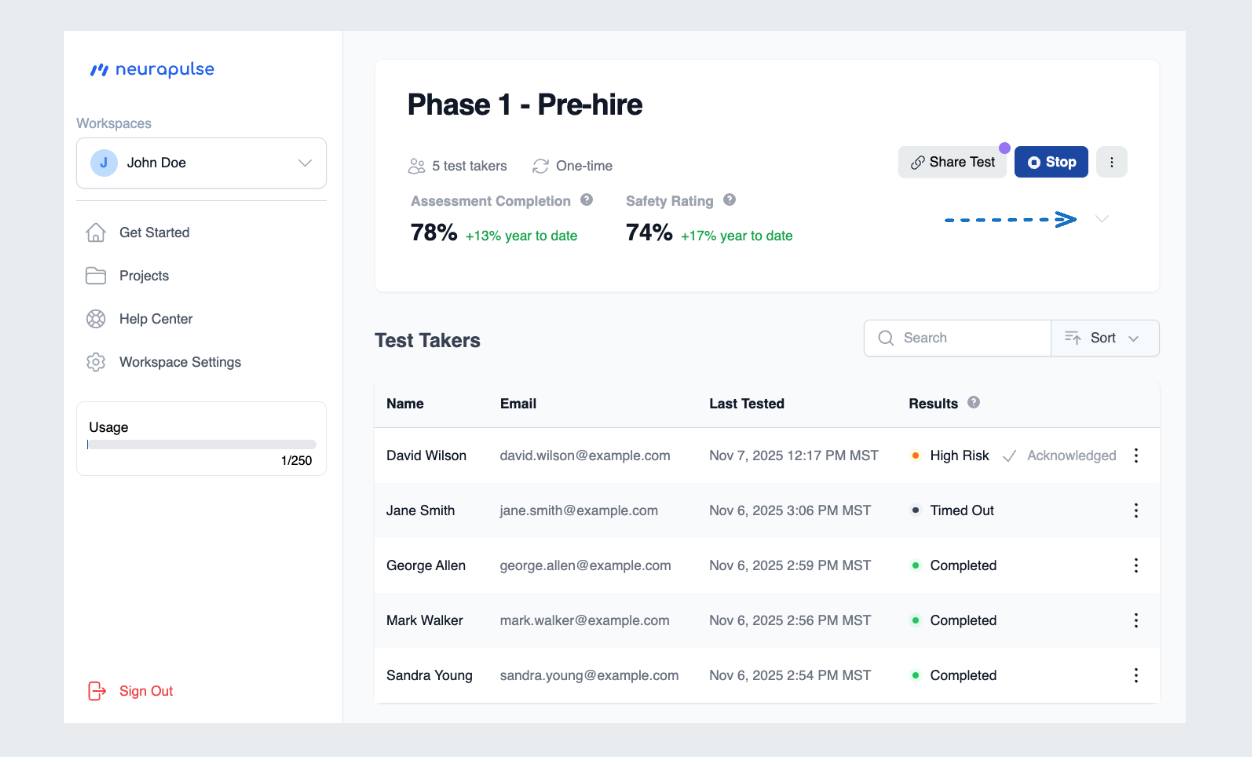Click the search magnifier icon

[x=886, y=338]
